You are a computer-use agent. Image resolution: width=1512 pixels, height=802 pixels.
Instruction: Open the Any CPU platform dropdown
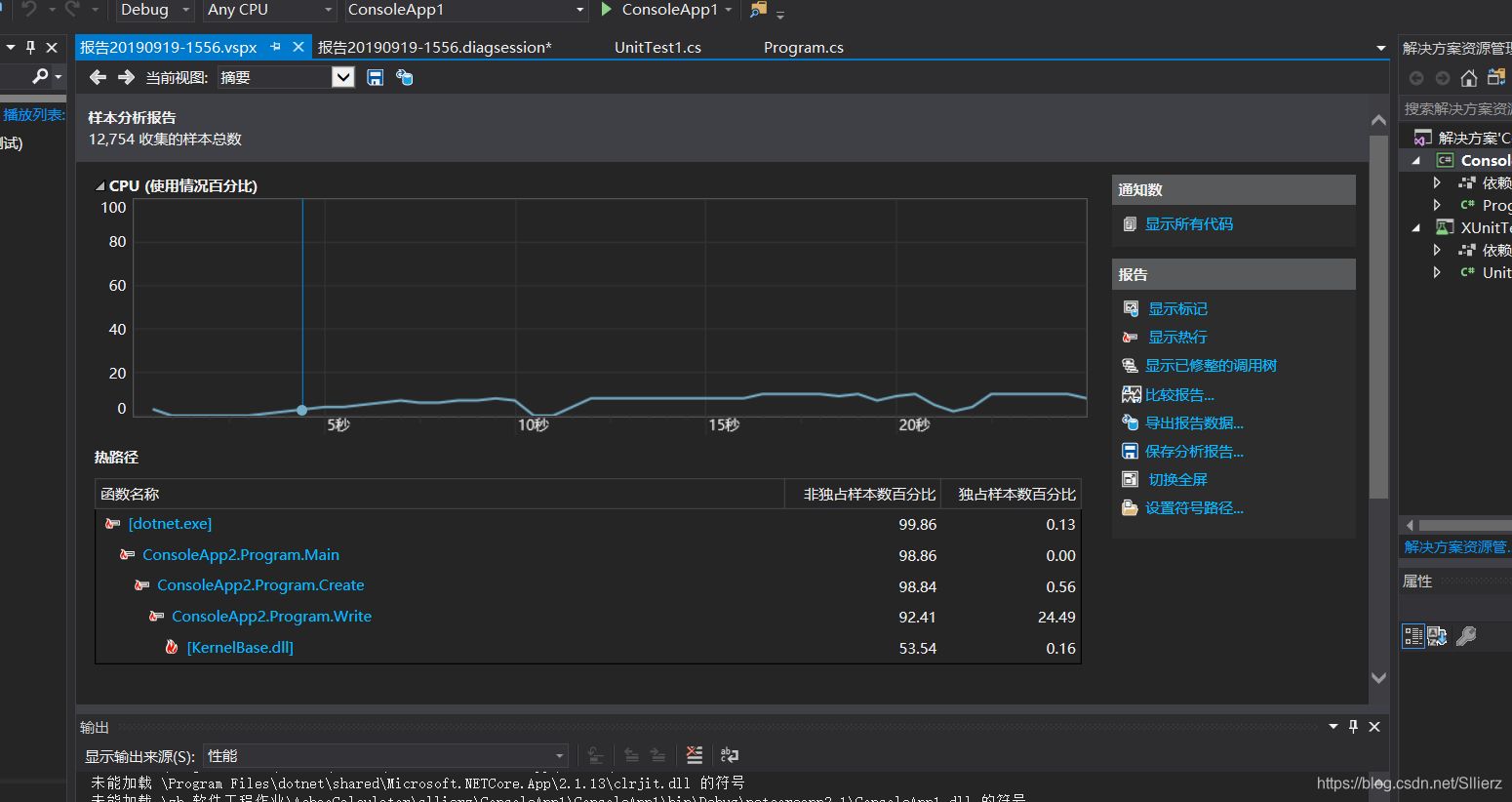click(x=270, y=10)
